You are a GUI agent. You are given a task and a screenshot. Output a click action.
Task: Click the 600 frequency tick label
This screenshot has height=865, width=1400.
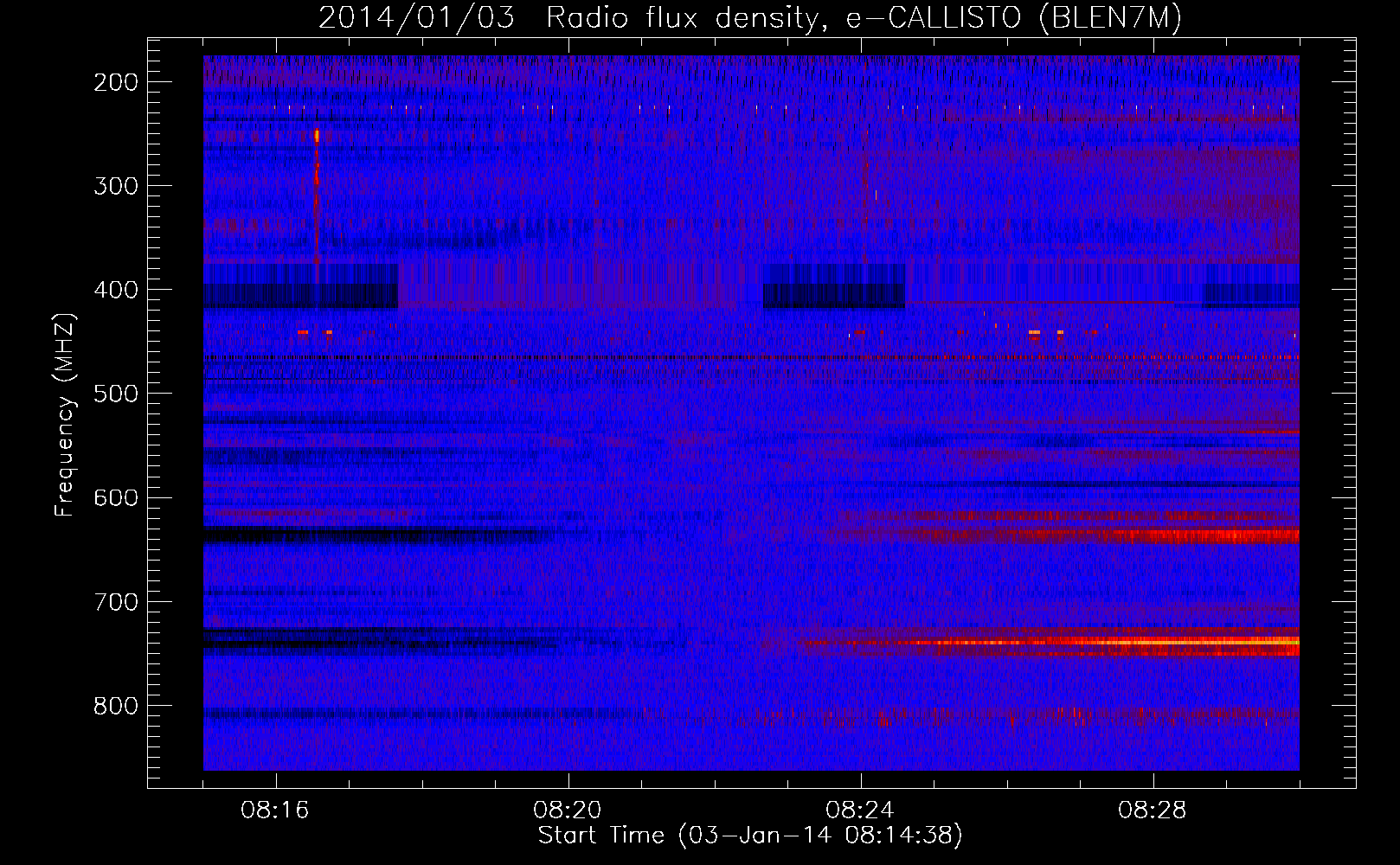(115, 497)
